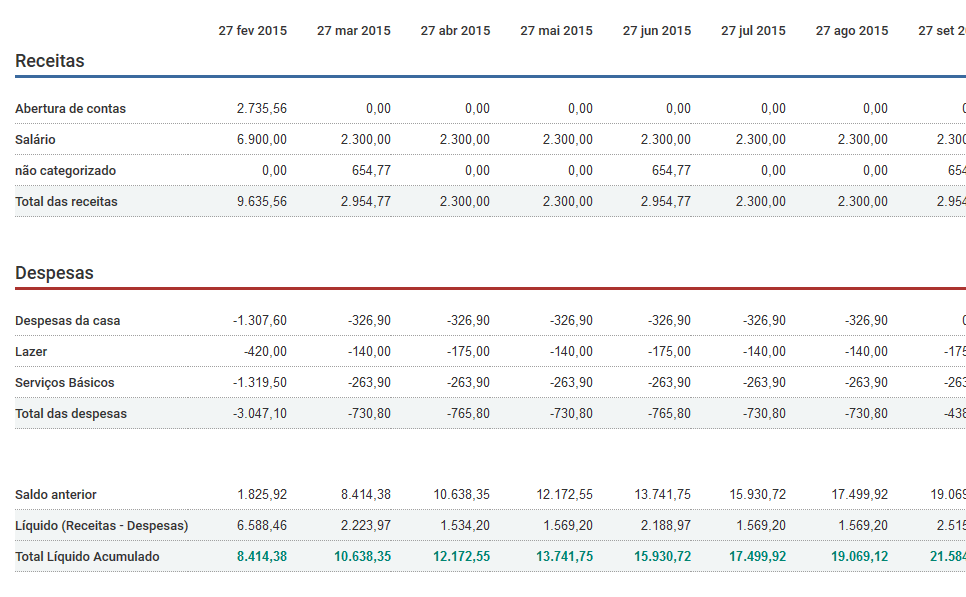Viewport: 966px width, 597px height.
Task: Select the "Despesas da casa" row label
Action: 68,321
